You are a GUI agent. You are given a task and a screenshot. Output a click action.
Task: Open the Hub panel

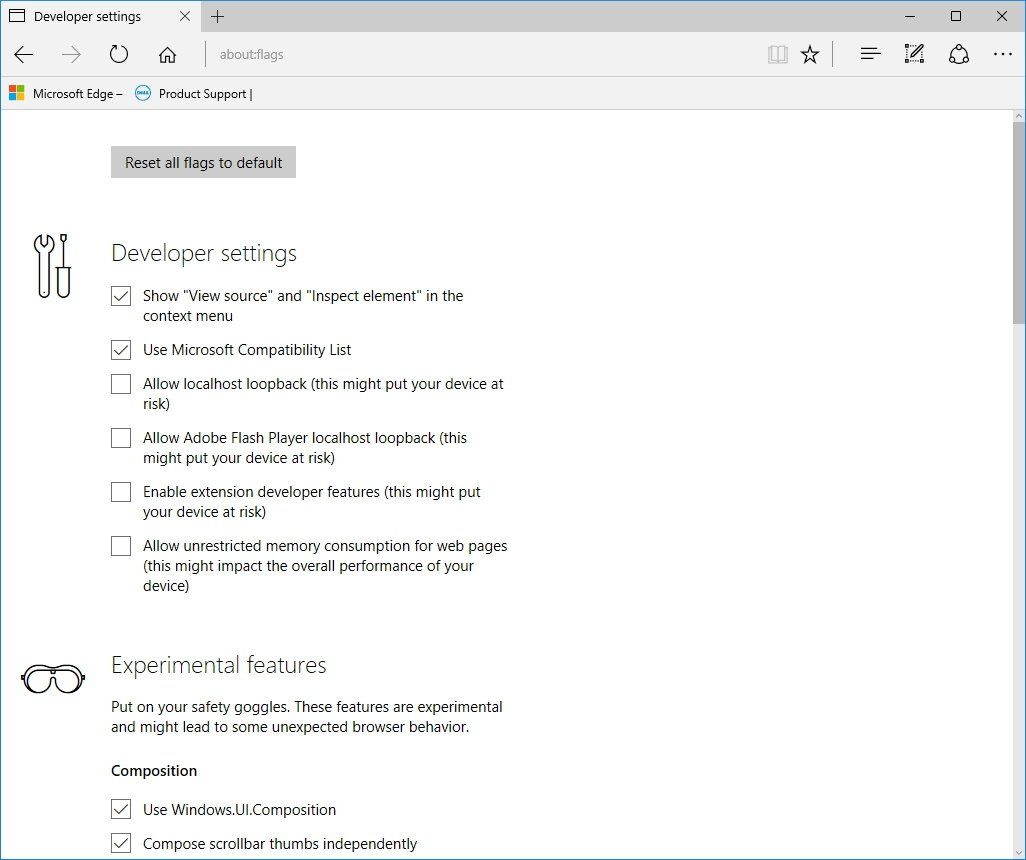coord(870,54)
